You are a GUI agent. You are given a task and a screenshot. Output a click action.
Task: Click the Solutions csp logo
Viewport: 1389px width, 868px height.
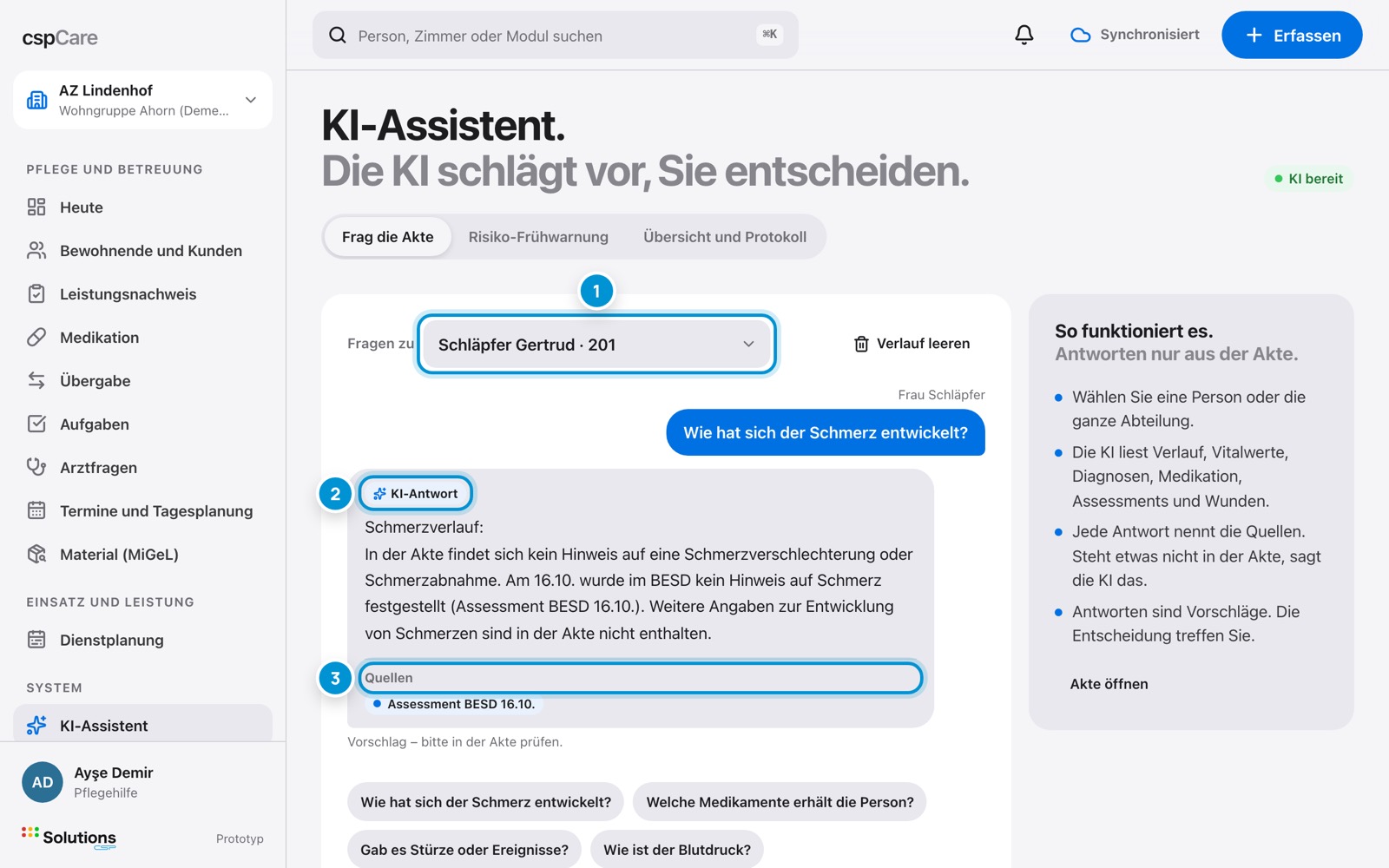pos(69,838)
